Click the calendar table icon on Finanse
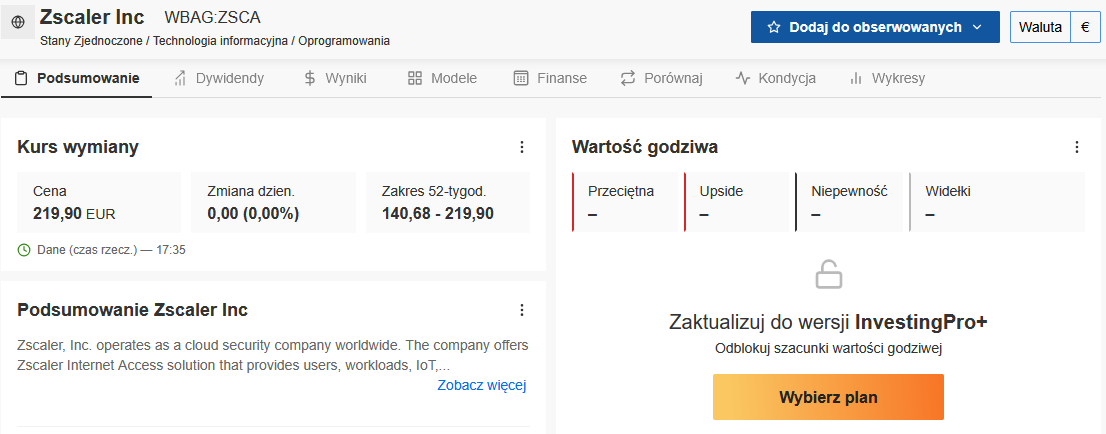The height and width of the screenshot is (434, 1106). (521, 78)
